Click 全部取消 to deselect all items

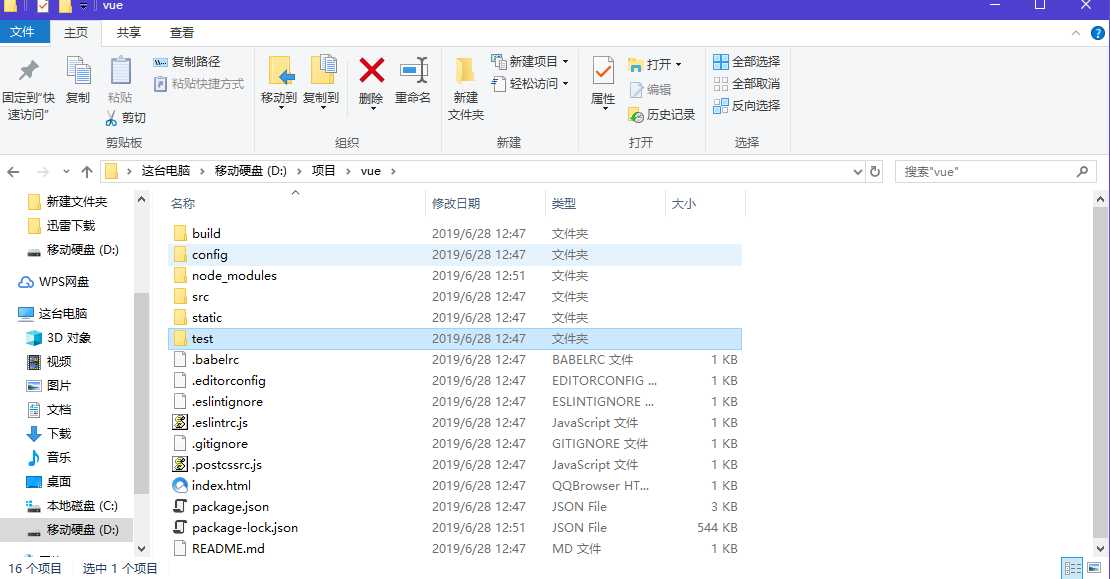pyautogui.click(x=745, y=82)
